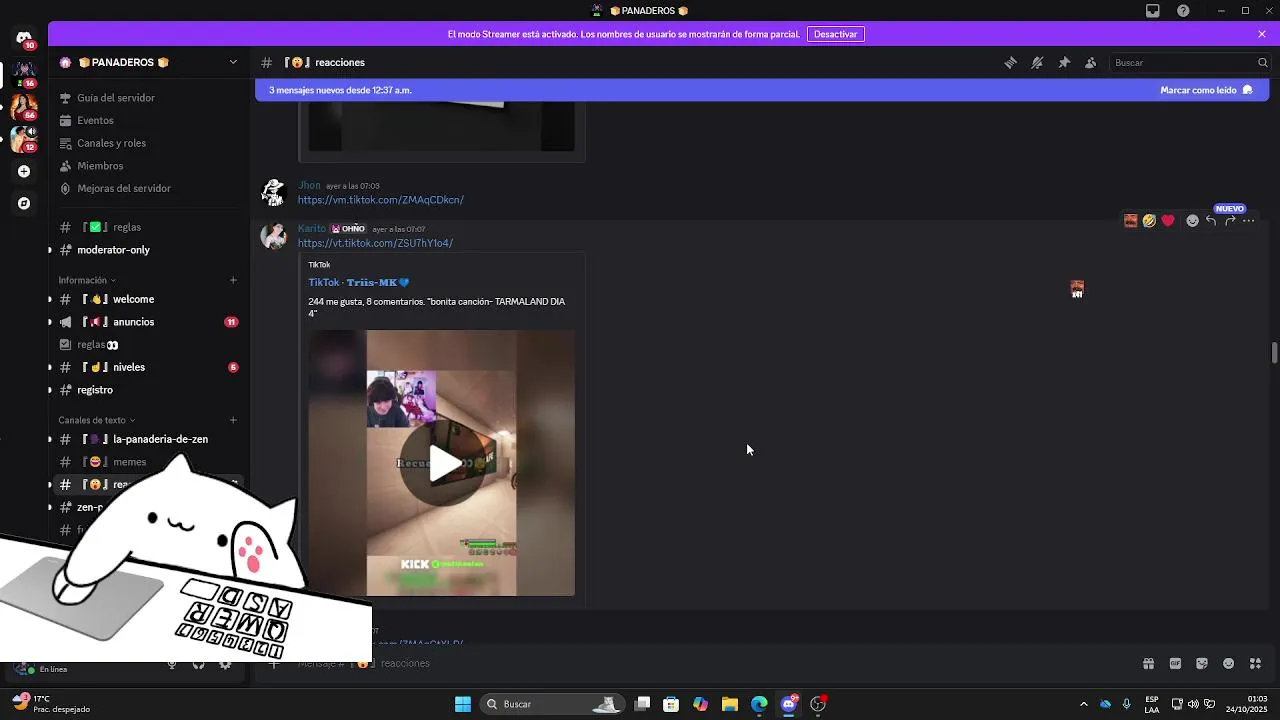Reply to Karito's message

tap(1211, 221)
